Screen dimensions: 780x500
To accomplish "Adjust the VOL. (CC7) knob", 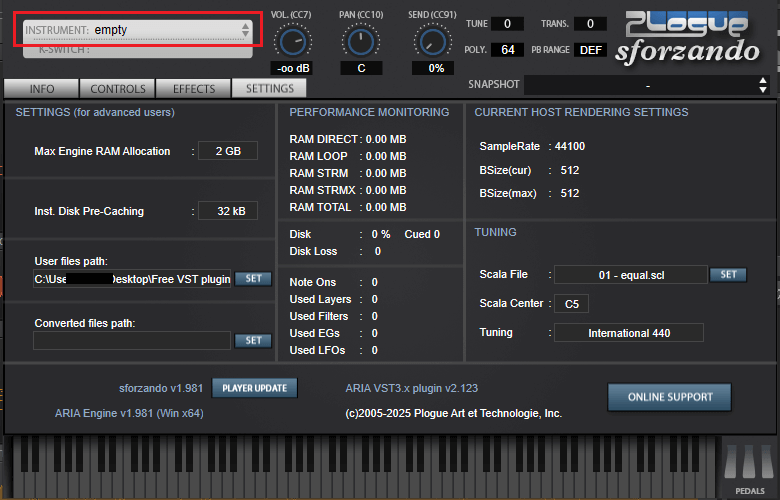I will (292, 42).
